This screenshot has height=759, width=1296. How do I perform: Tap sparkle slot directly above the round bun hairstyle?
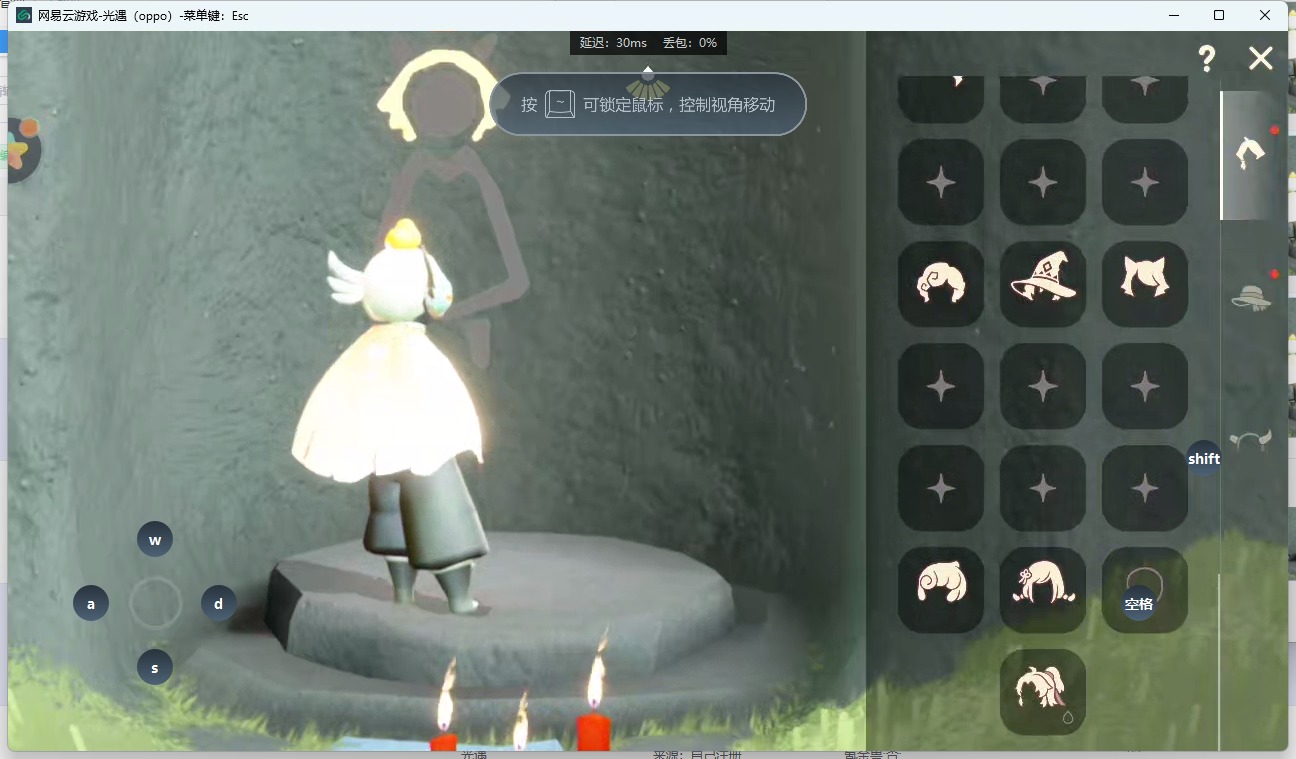click(941, 488)
